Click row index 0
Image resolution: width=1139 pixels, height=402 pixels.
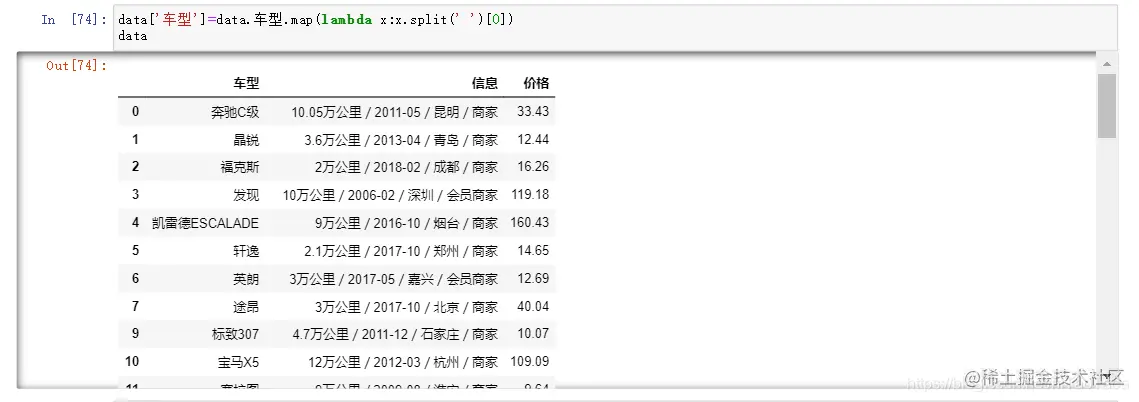[x=135, y=112]
